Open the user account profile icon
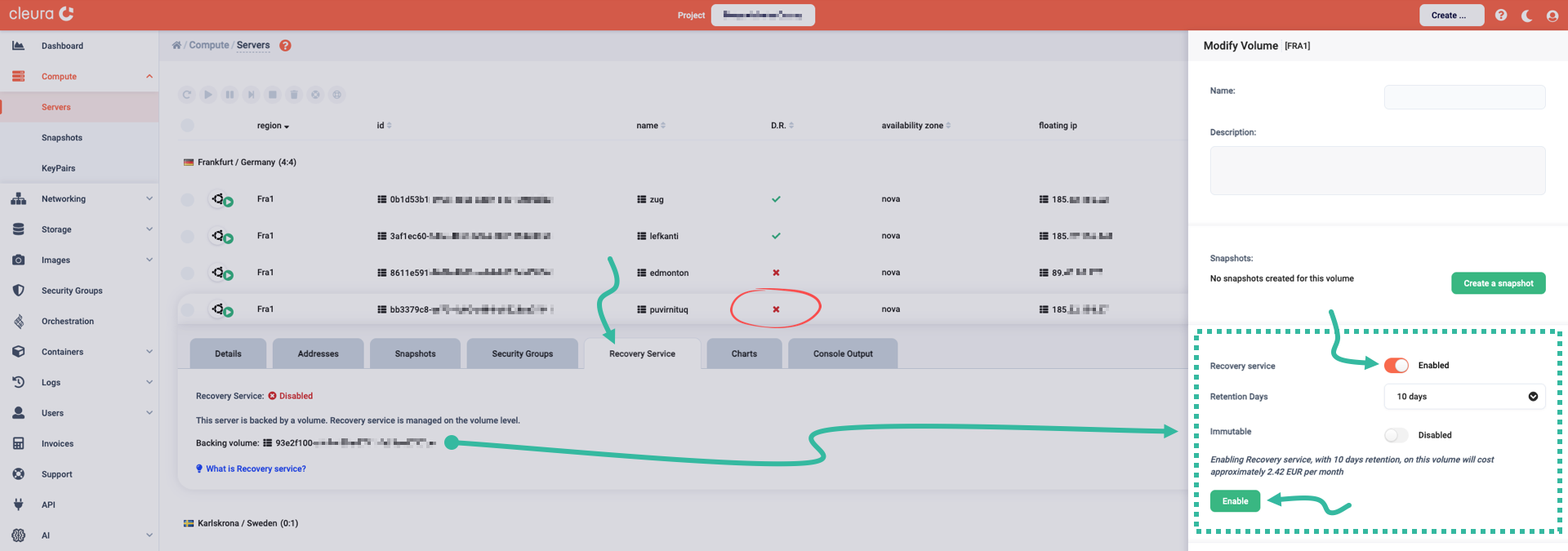The height and width of the screenshot is (551, 1568). pyautogui.click(x=1552, y=16)
